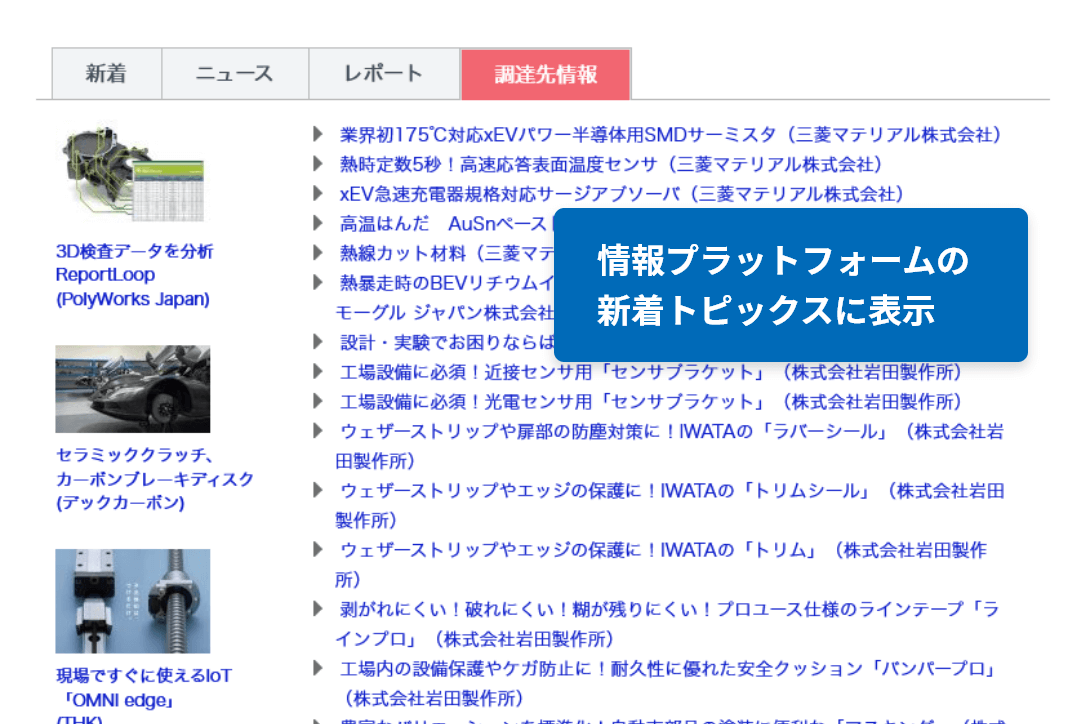Screen dimensions: 1086x724
Task: Click the arrow bullet beside IWATAの「トリム」
Action: click(317, 549)
